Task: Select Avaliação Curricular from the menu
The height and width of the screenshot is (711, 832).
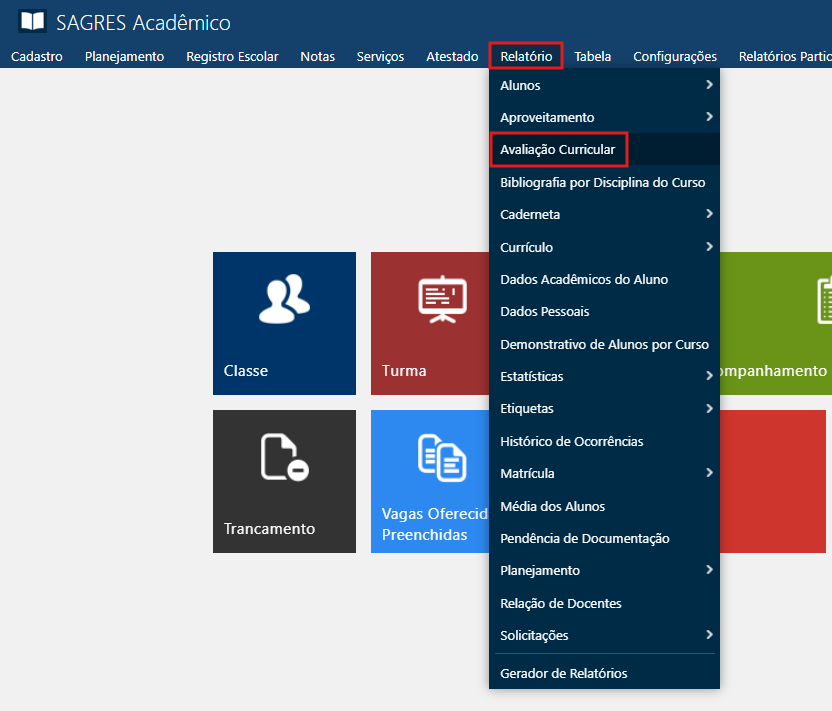Action: [x=558, y=150]
